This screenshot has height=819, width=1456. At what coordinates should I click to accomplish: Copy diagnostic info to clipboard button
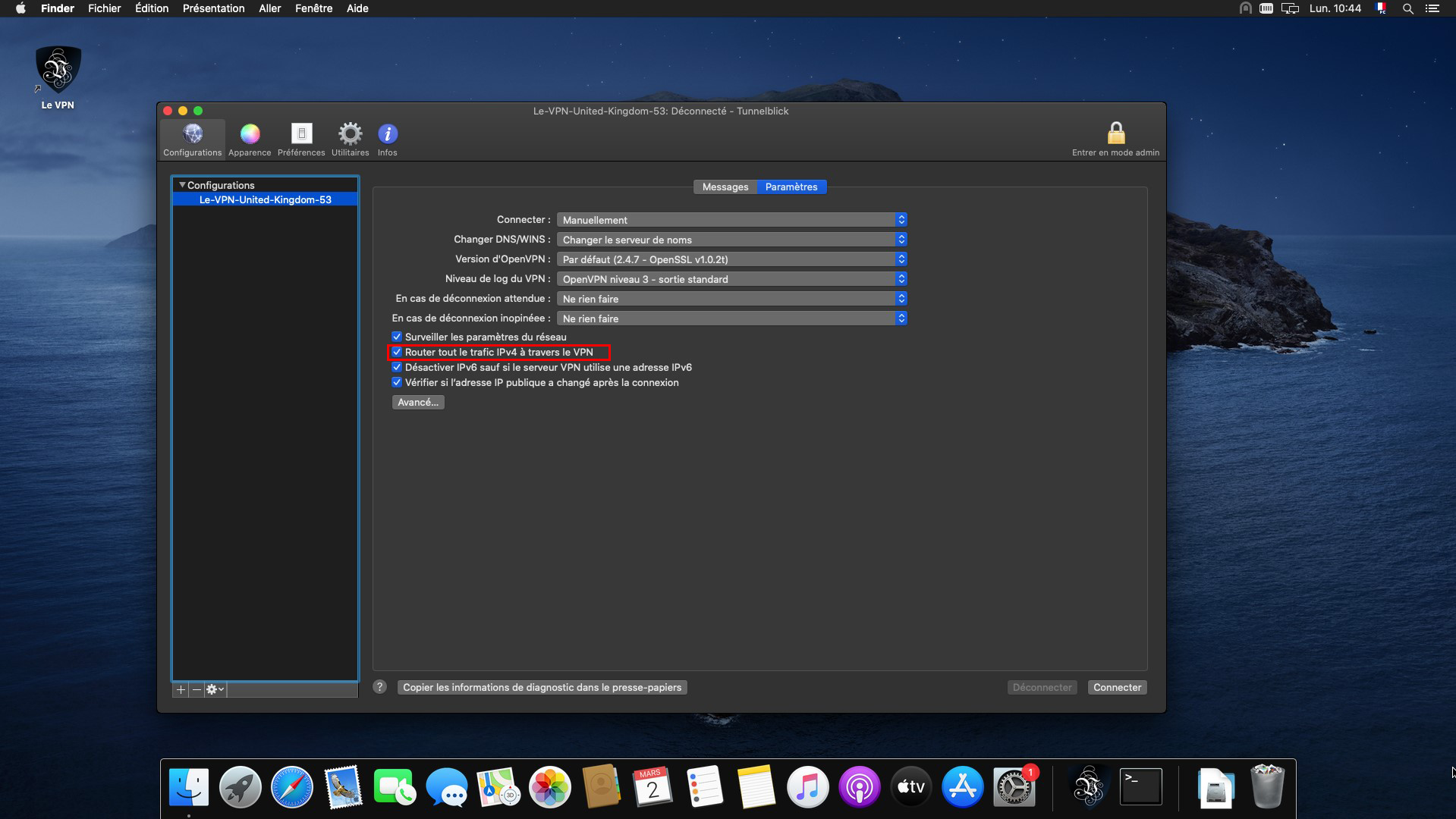[542, 687]
